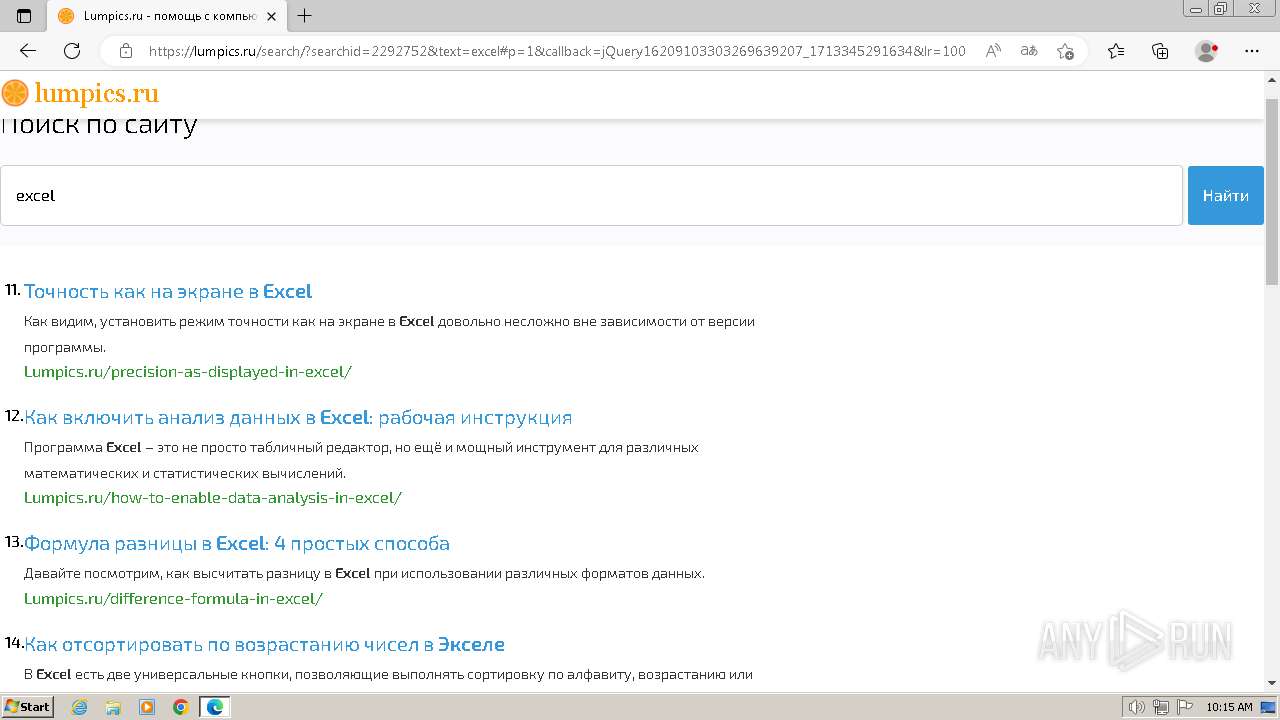The image size is (1280, 720).
Task: View site information lock icon
Action: tap(126, 51)
